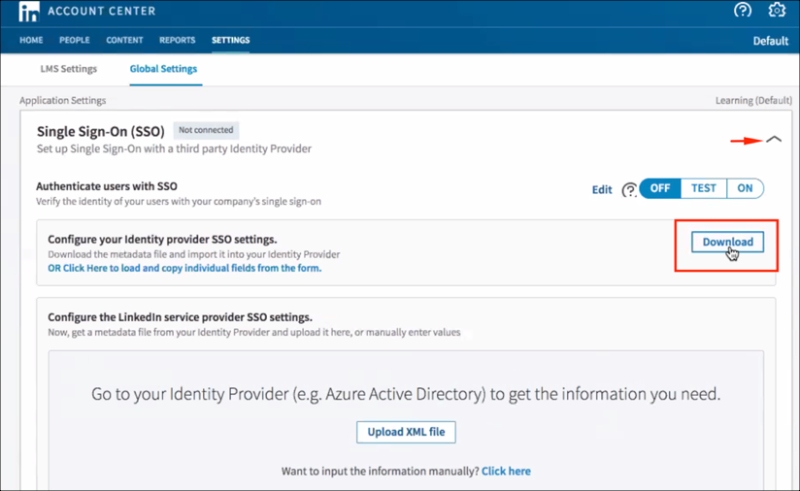Screen dimensions: 800x491
Task: Open the Home menu item
Action: pyautogui.click(x=31, y=40)
